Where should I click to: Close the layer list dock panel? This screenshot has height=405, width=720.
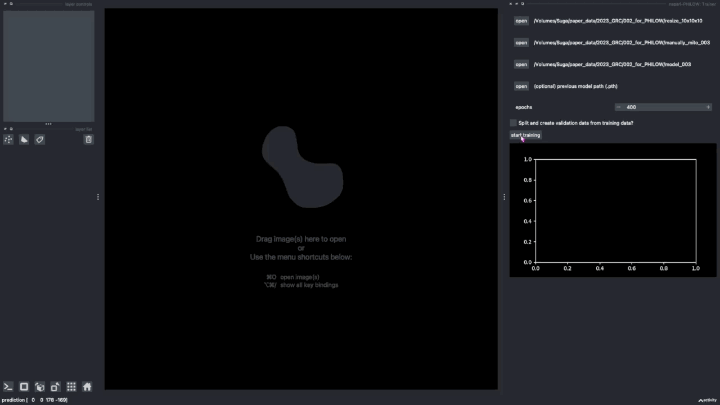(x=6, y=129)
